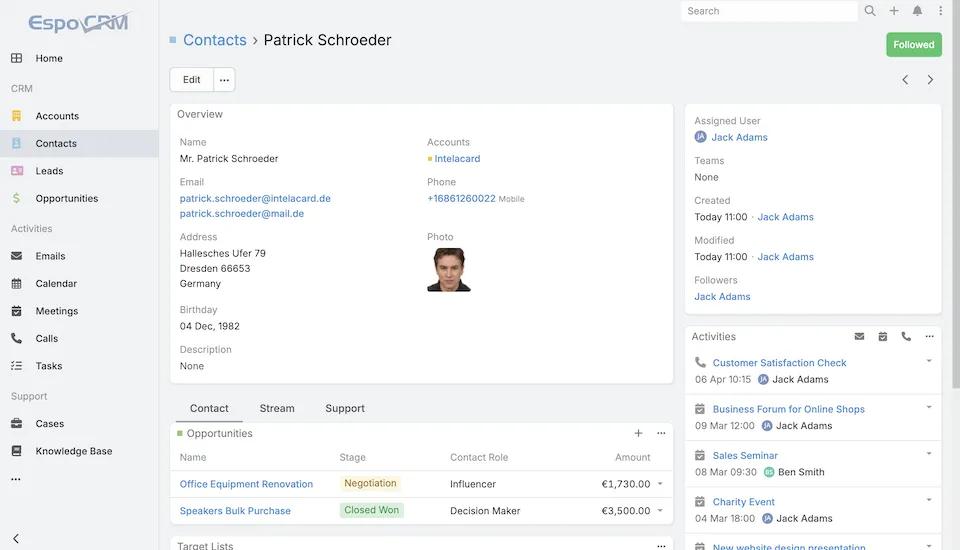Screen dimensions: 960x550
Task: Click the quick create plus icon in top bar
Action: point(894,11)
